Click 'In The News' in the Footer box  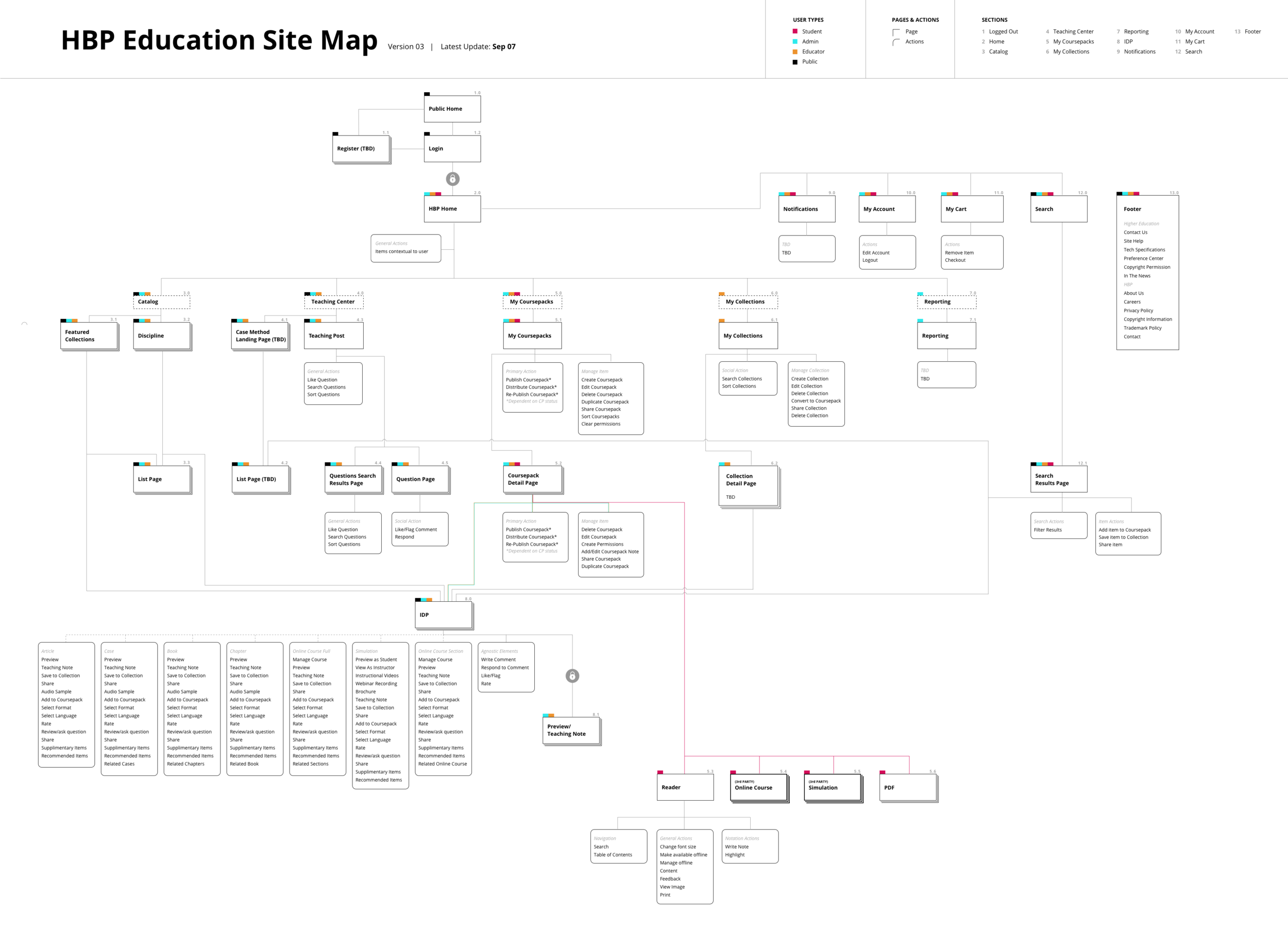pos(1137,276)
